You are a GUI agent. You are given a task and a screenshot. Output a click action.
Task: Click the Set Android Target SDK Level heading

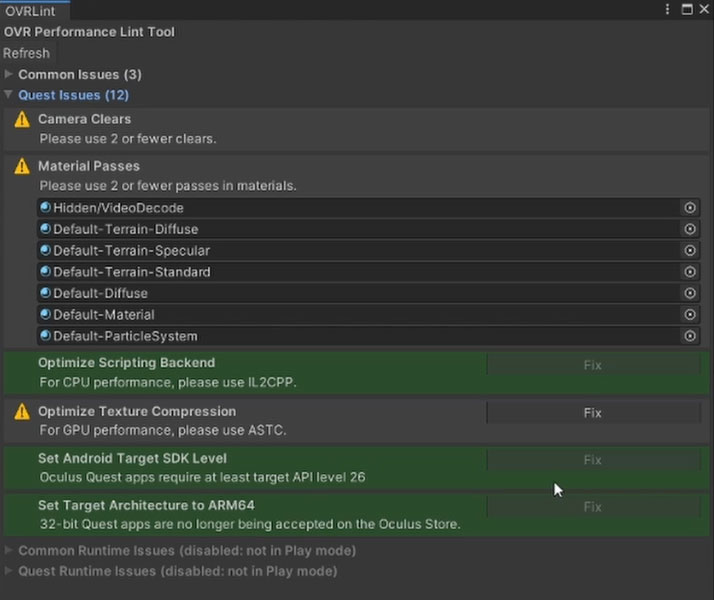132,458
